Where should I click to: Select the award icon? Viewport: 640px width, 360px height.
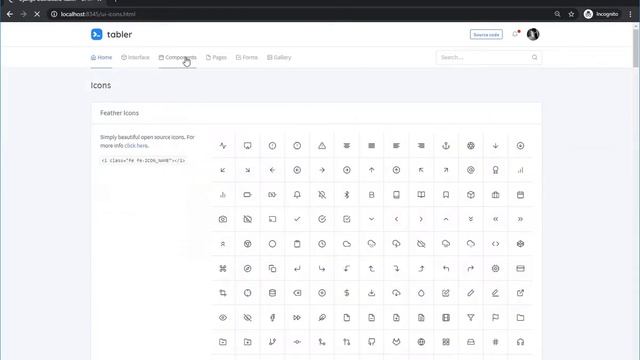tap(496, 170)
